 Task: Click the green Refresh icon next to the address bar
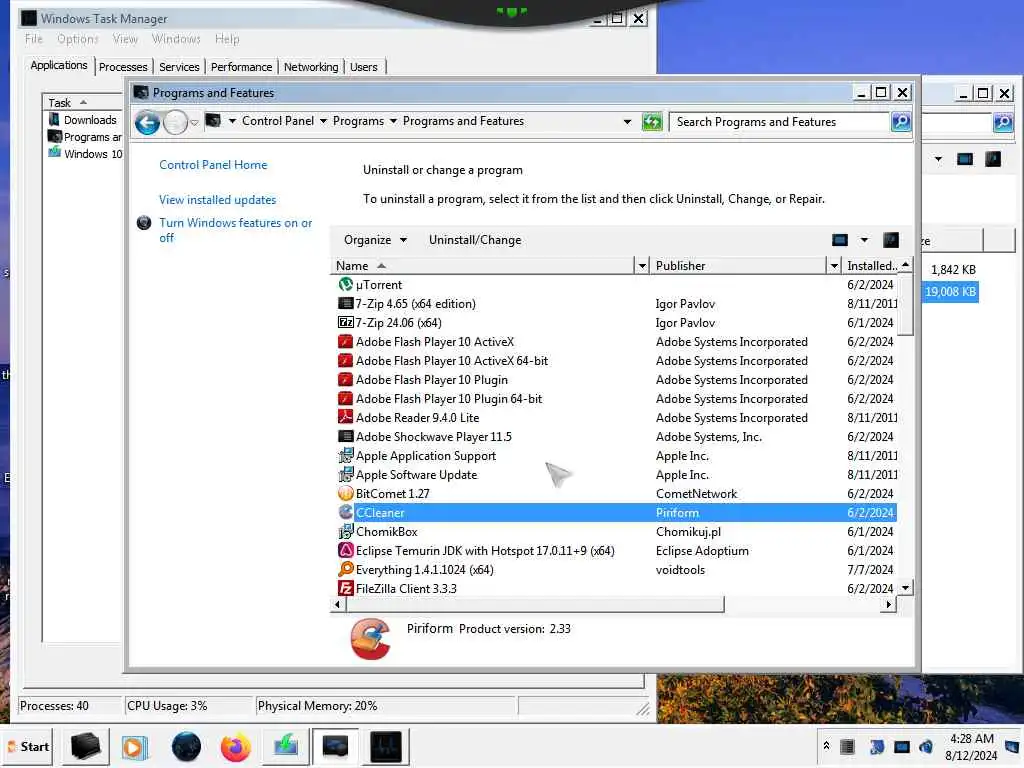pyautogui.click(x=652, y=121)
